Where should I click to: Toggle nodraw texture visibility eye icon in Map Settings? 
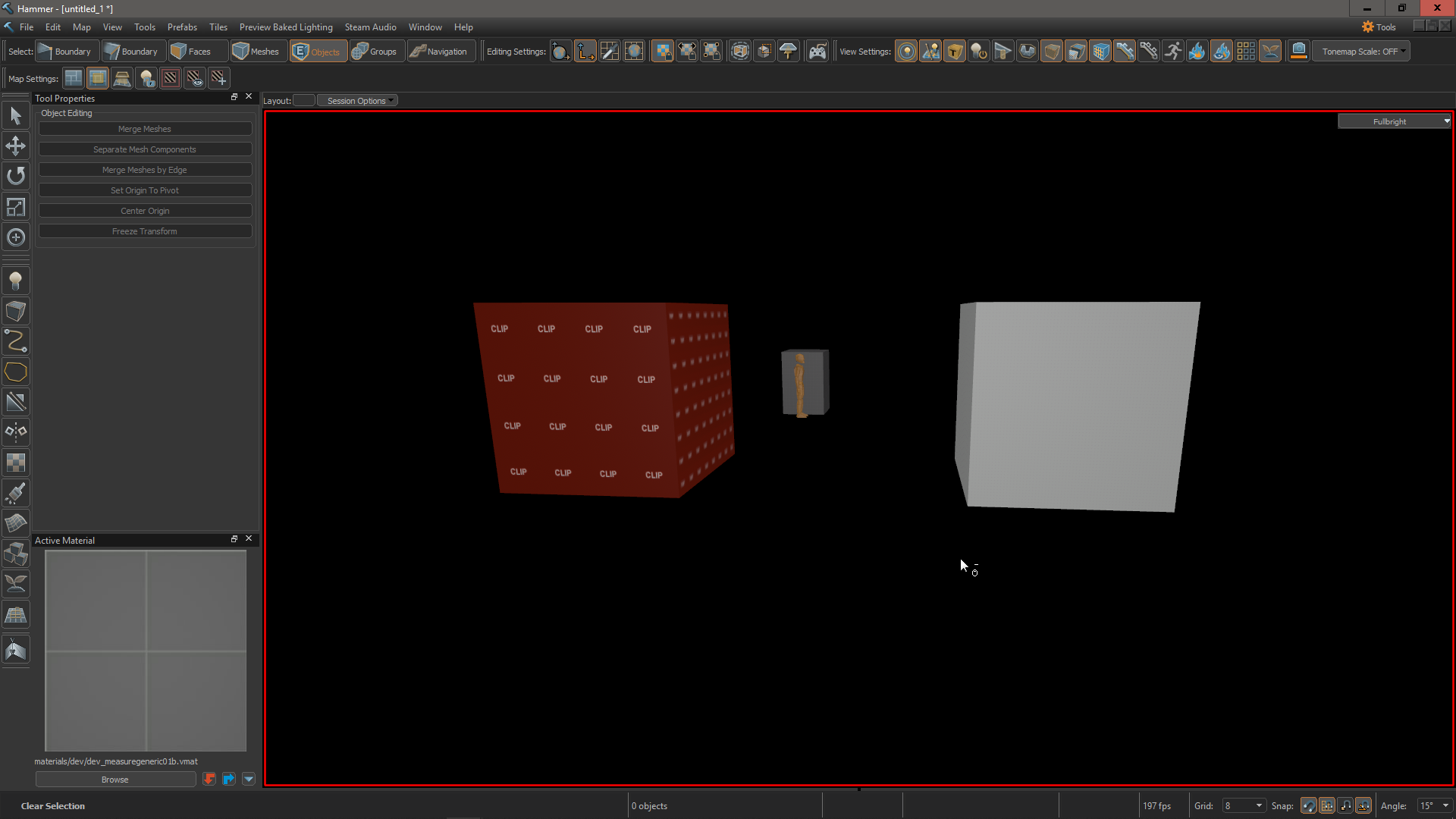coord(194,78)
